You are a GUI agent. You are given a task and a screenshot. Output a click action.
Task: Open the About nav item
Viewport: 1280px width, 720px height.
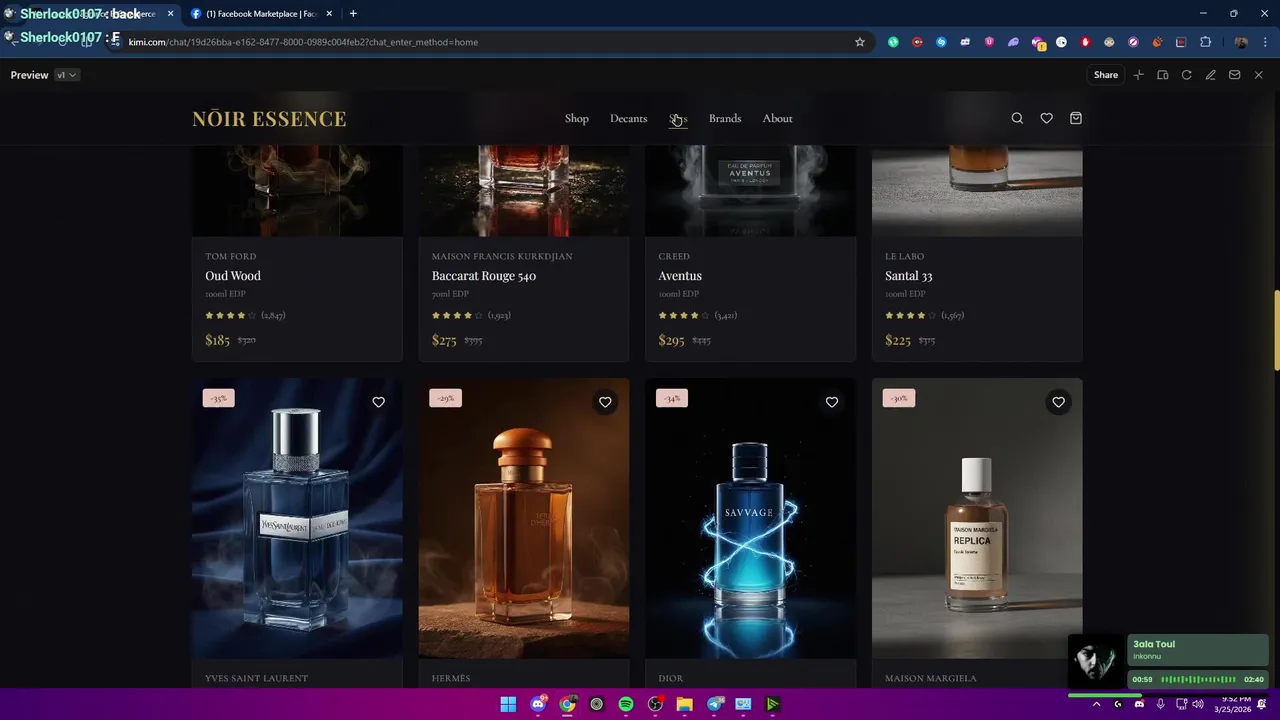click(777, 118)
